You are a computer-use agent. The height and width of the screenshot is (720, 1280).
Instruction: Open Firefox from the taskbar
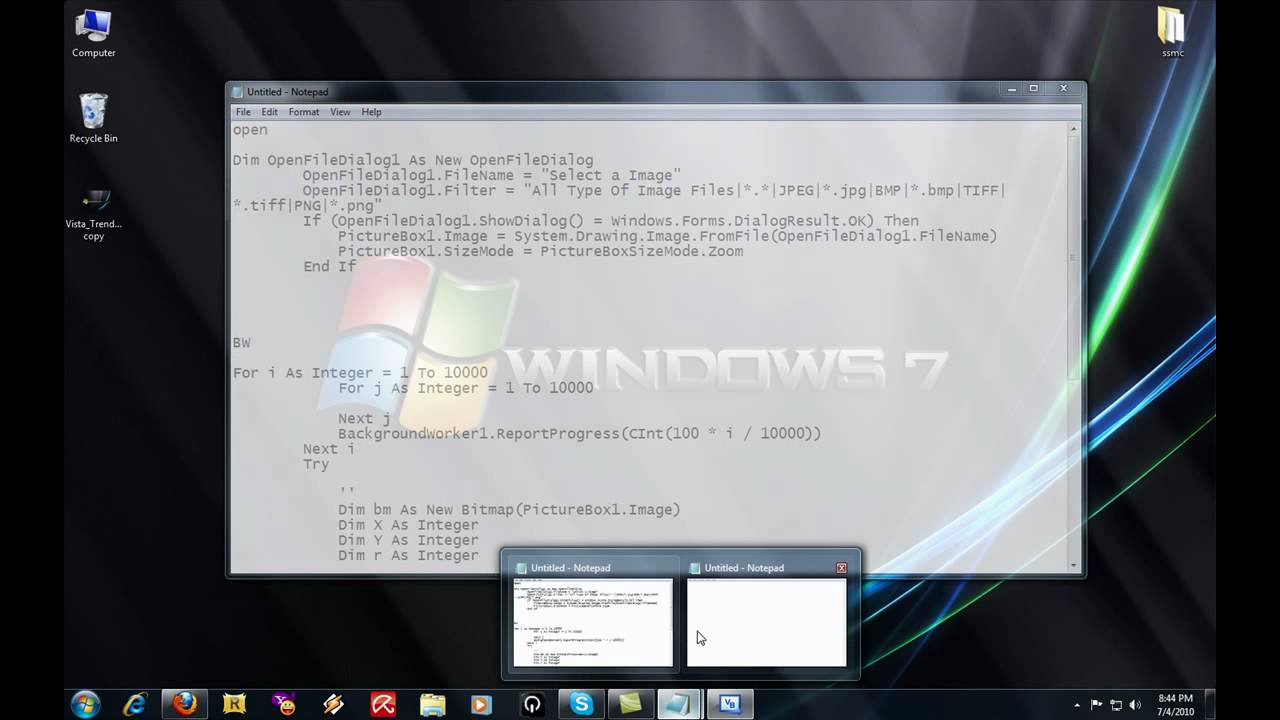pyautogui.click(x=184, y=705)
